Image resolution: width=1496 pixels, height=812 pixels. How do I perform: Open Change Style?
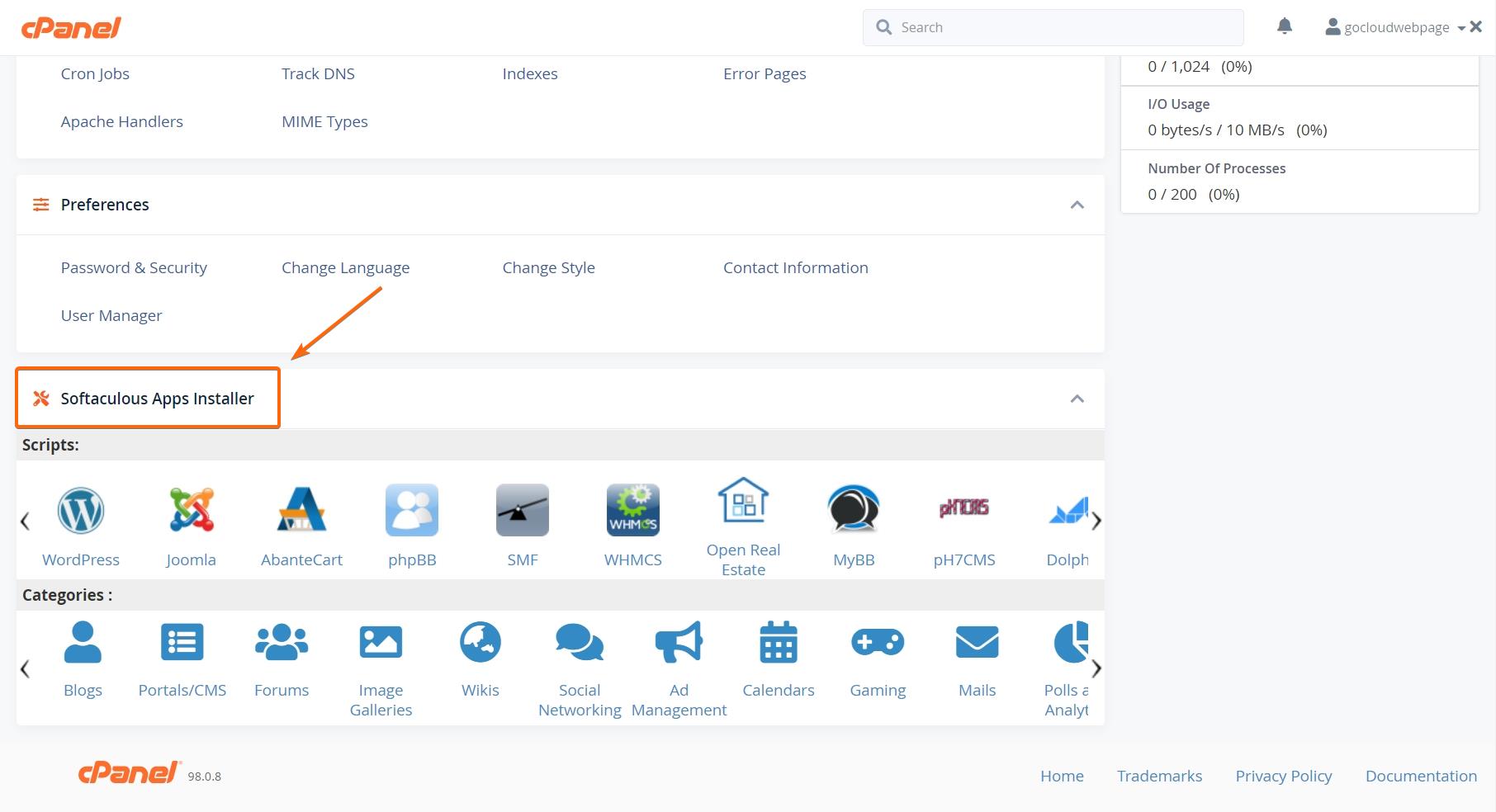548,267
